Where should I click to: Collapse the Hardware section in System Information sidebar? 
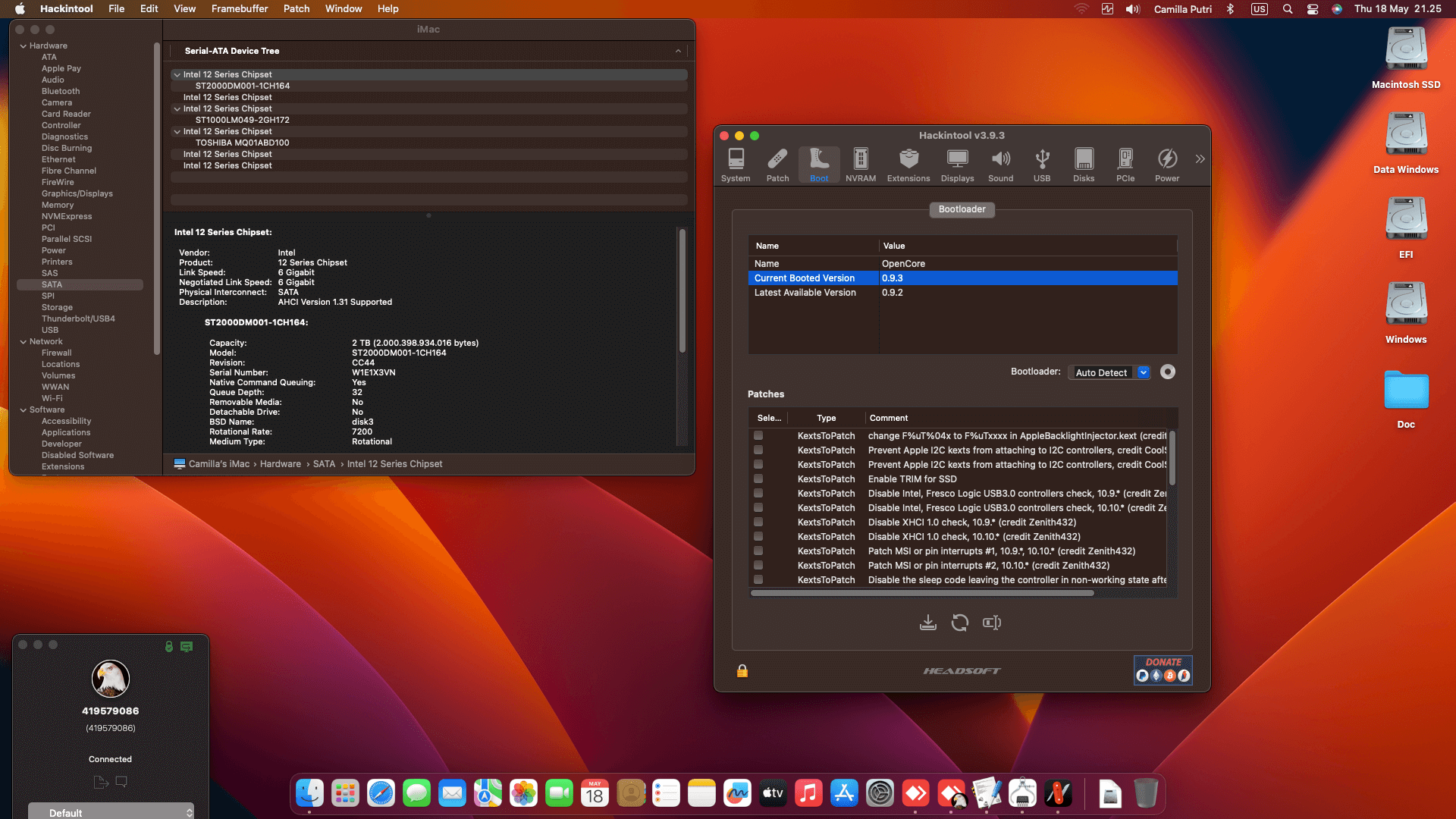point(23,46)
